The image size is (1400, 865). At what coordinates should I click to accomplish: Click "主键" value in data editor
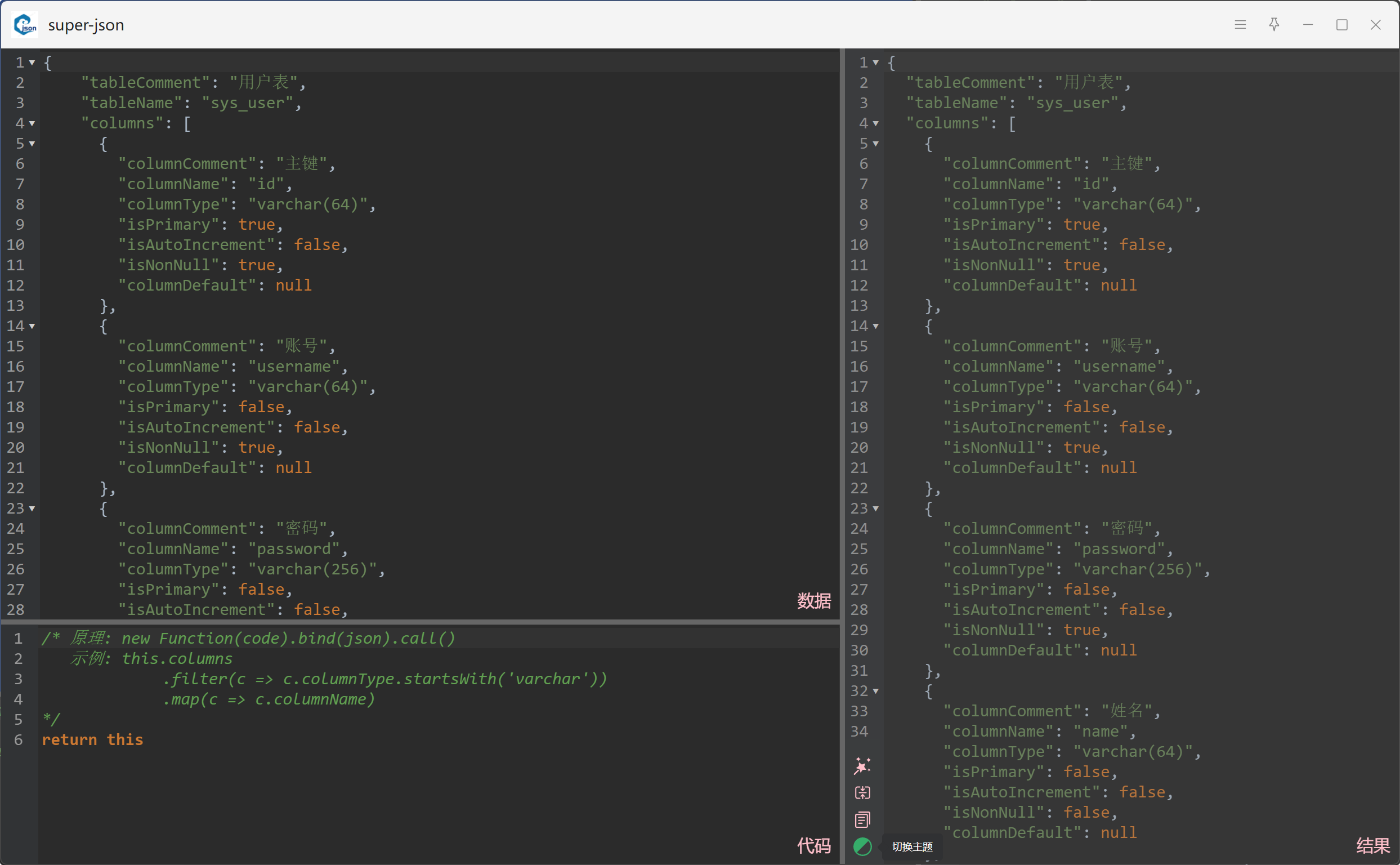[x=301, y=164]
